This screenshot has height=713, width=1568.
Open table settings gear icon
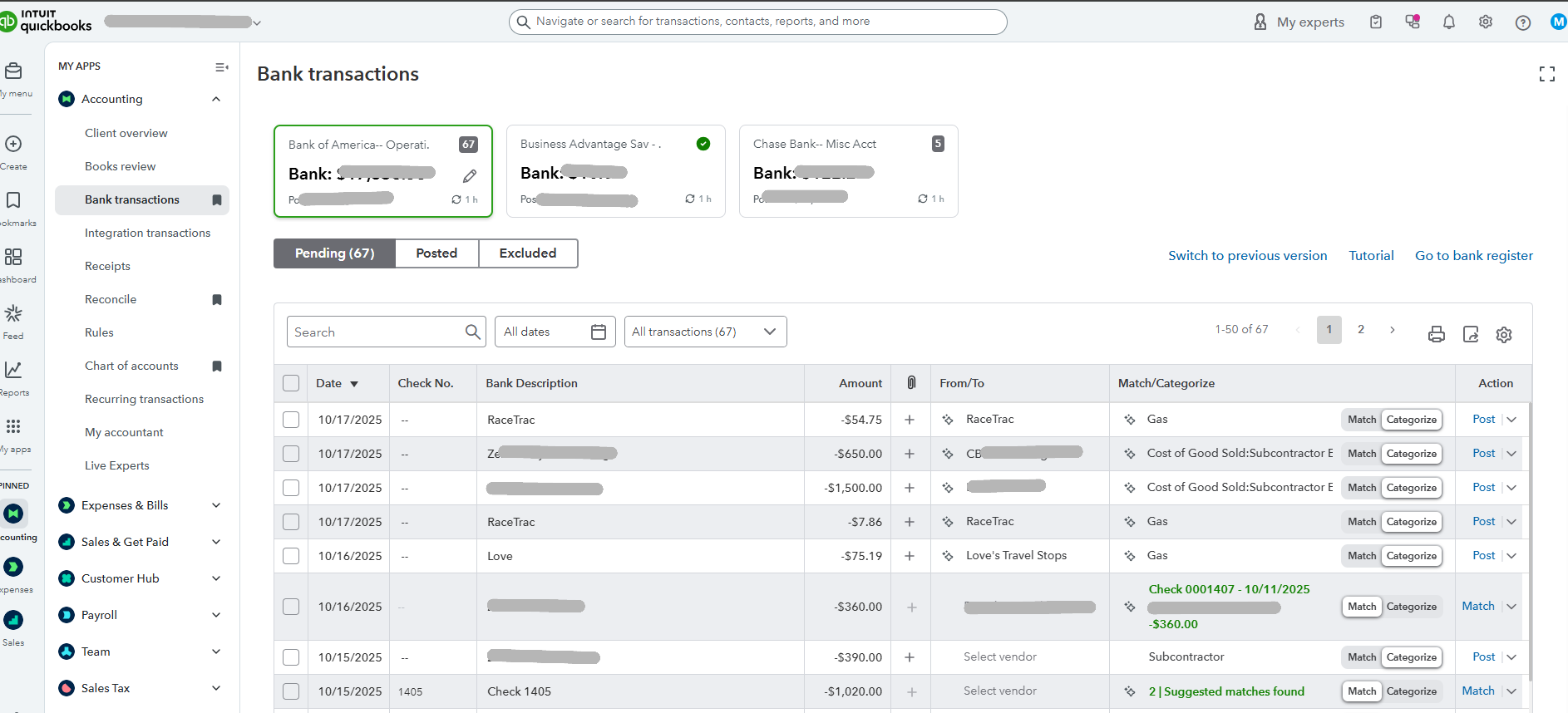[x=1504, y=334]
